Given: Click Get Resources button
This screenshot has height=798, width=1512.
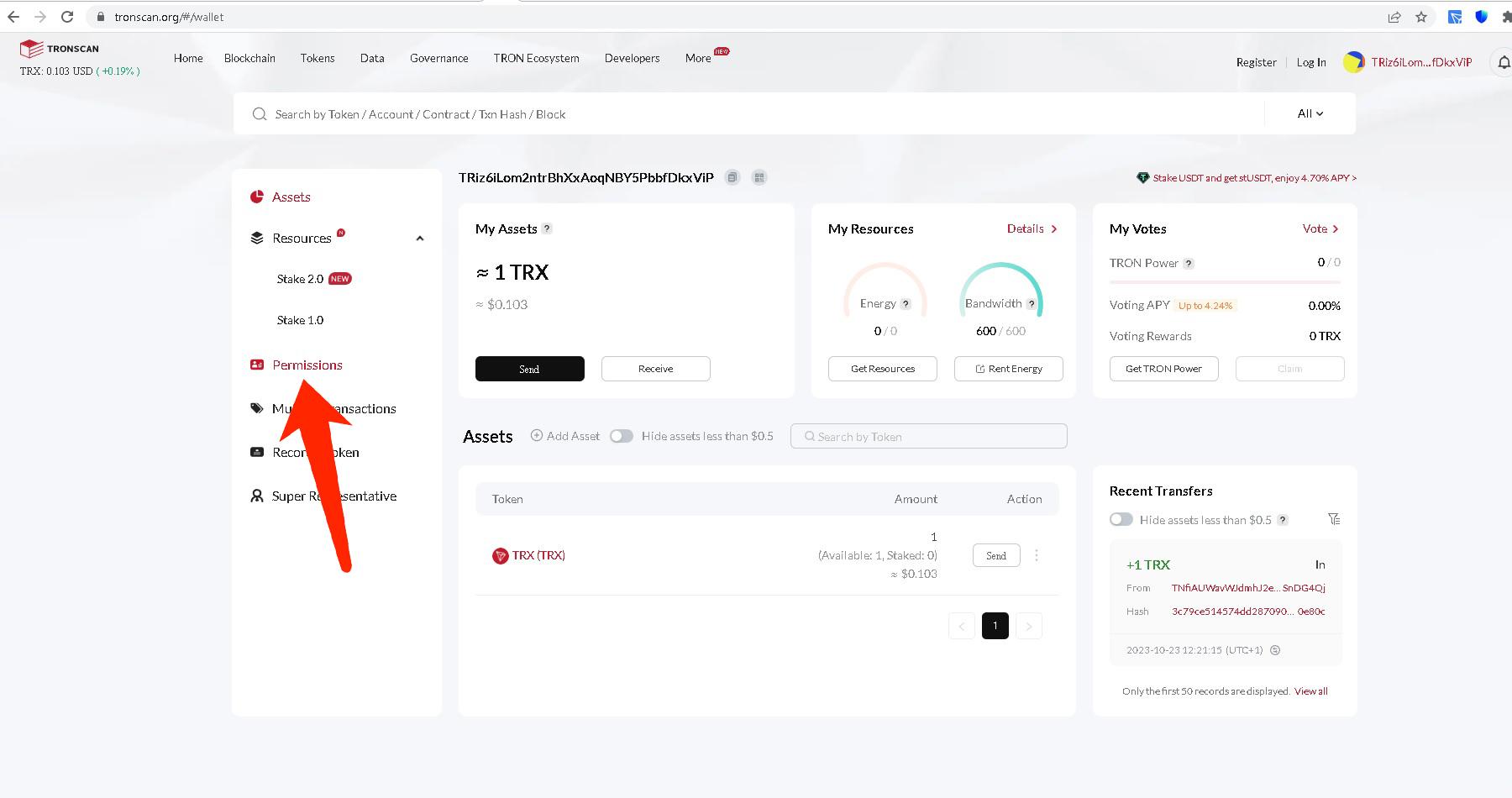Looking at the screenshot, I should click(x=883, y=369).
